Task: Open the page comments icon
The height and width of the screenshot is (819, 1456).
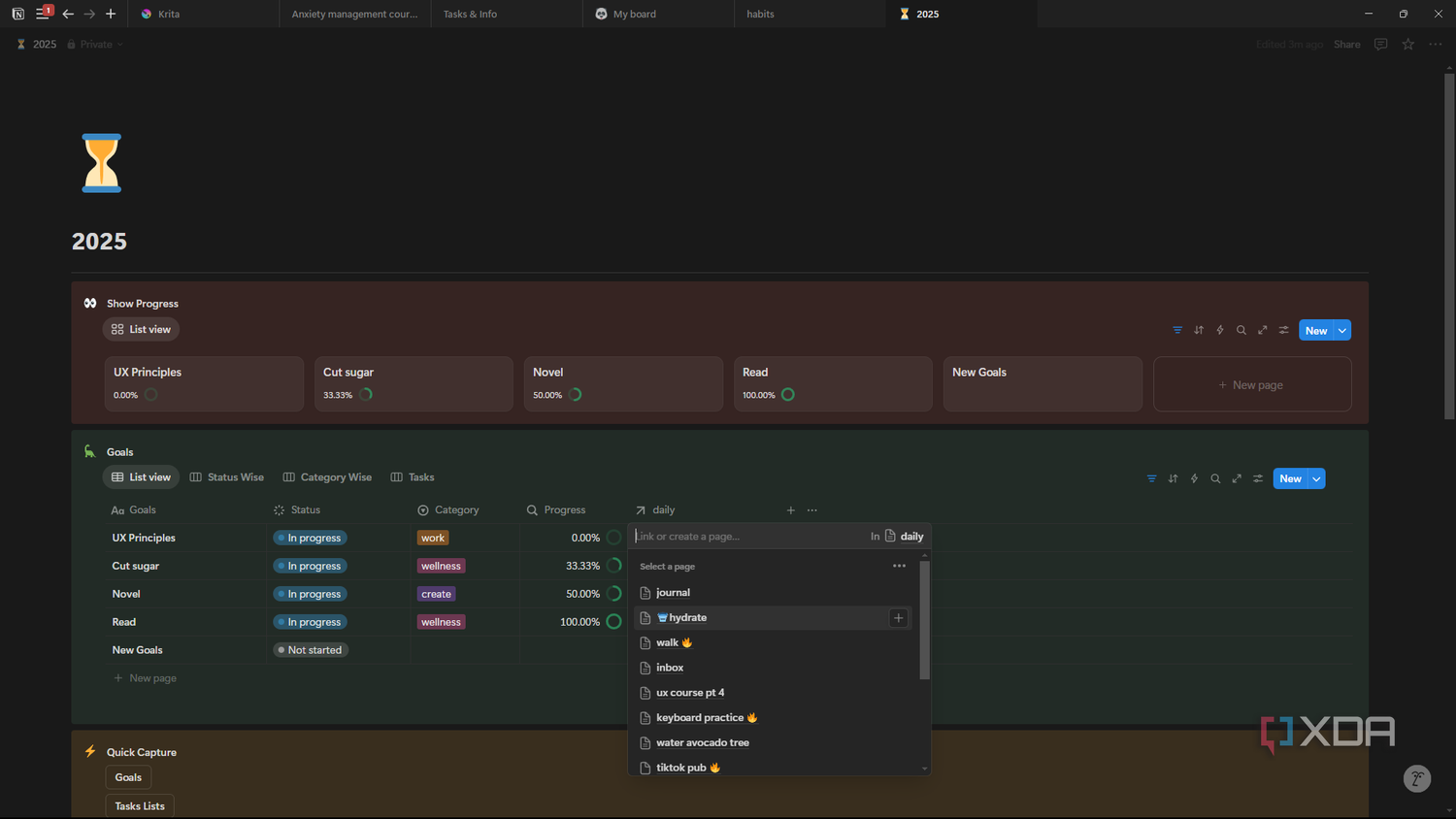Action: [1380, 45]
